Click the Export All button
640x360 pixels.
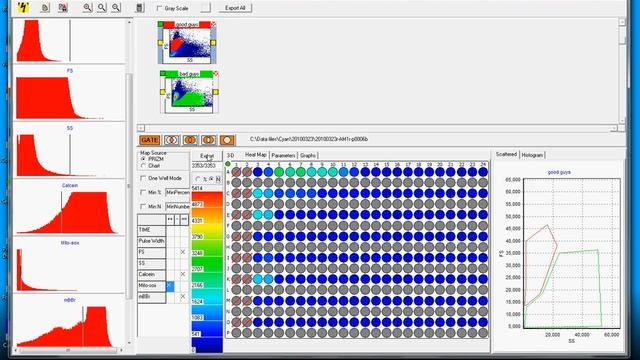(x=236, y=8)
